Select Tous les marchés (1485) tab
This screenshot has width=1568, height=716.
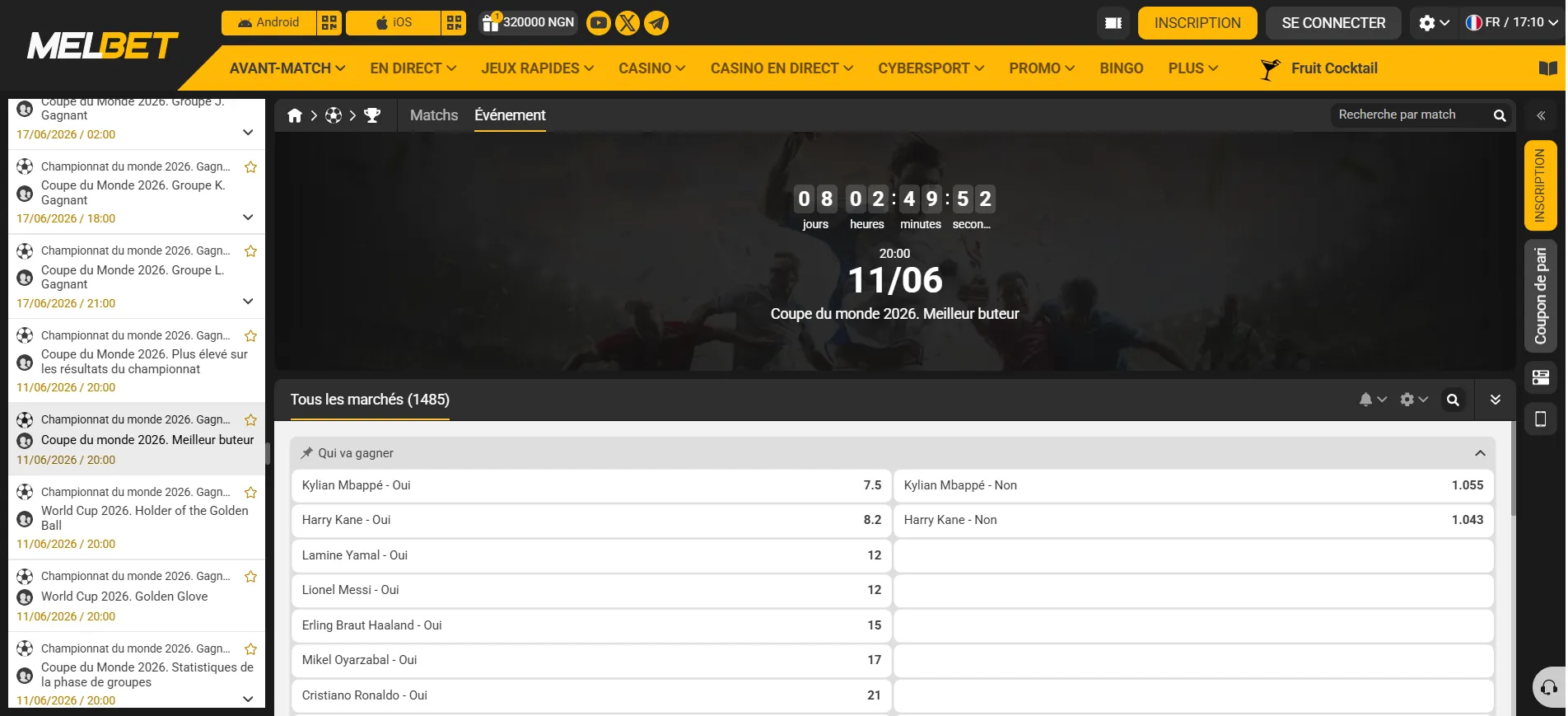pyautogui.click(x=370, y=400)
